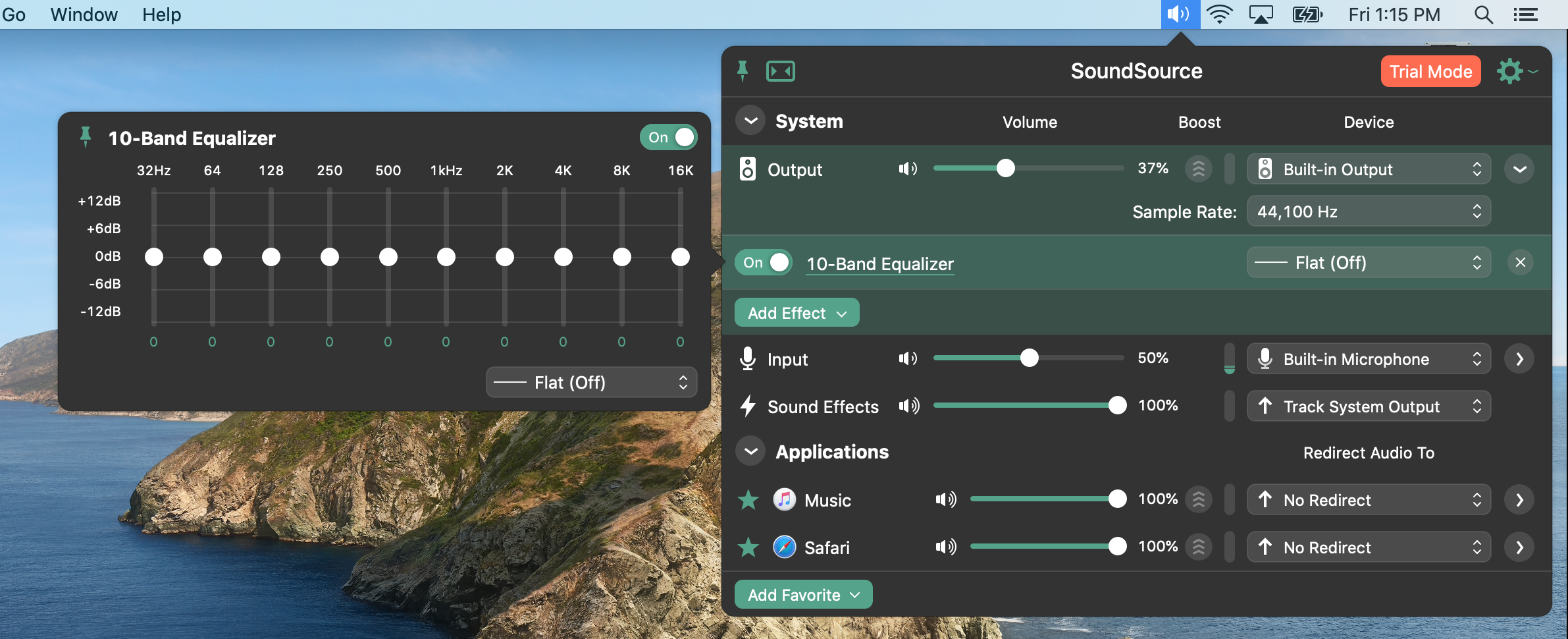This screenshot has width=1568, height=639.
Task: Click the Music volume slider knob
Action: tap(1117, 499)
